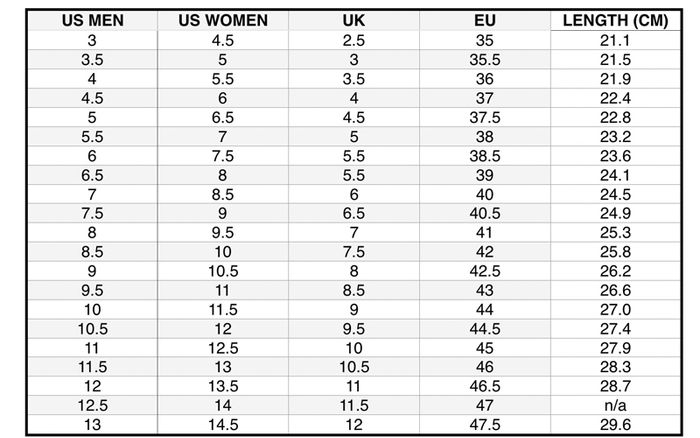Click the US MEN column header
This screenshot has width=700, height=438.
(92, 21)
